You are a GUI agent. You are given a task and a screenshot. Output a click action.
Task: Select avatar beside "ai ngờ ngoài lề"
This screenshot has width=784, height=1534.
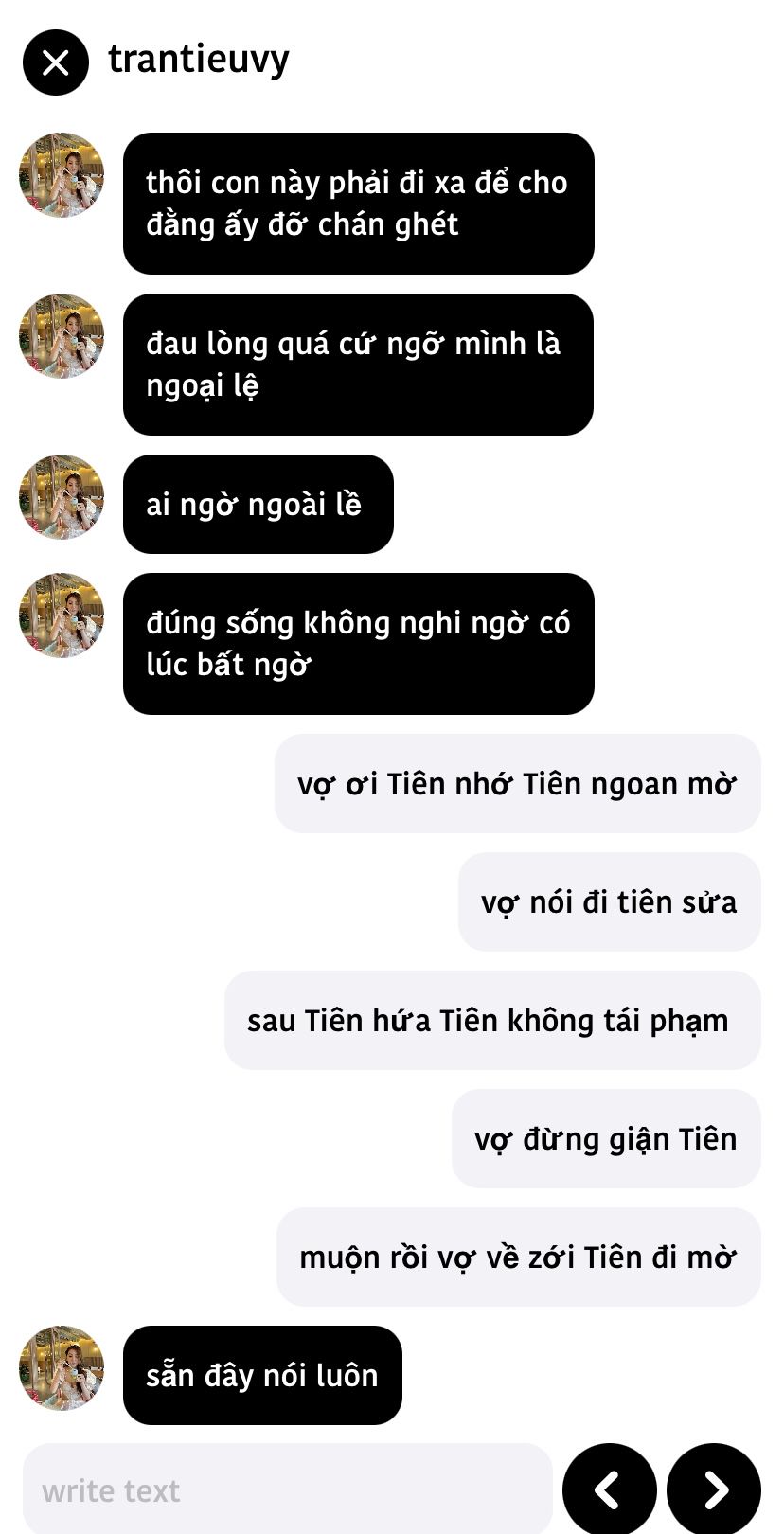click(x=62, y=497)
